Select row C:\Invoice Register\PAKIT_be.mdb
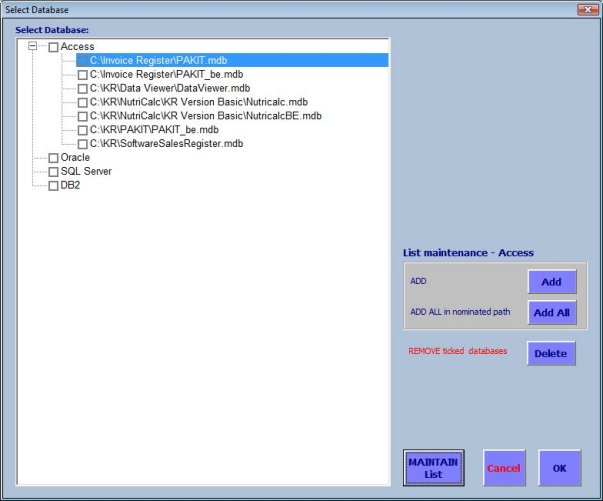The height and width of the screenshot is (501, 603). [x=166, y=74]
